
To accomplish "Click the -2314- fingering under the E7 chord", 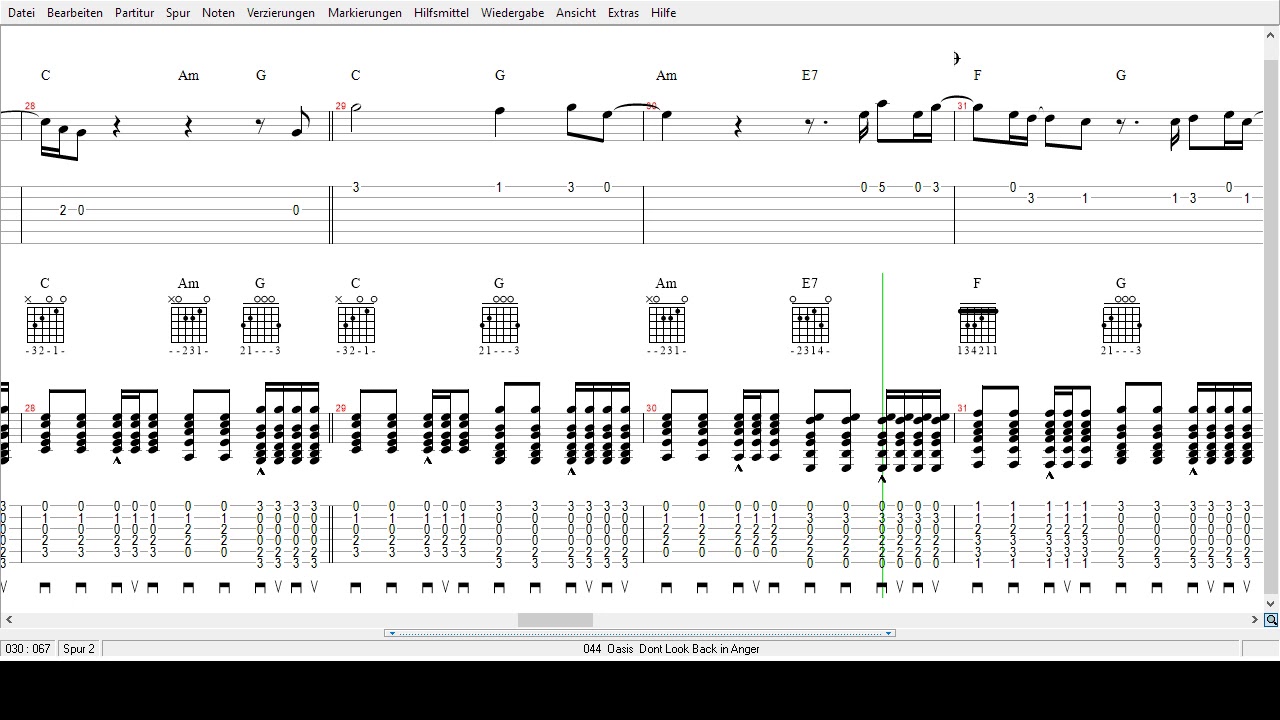I will click(810, 351).
